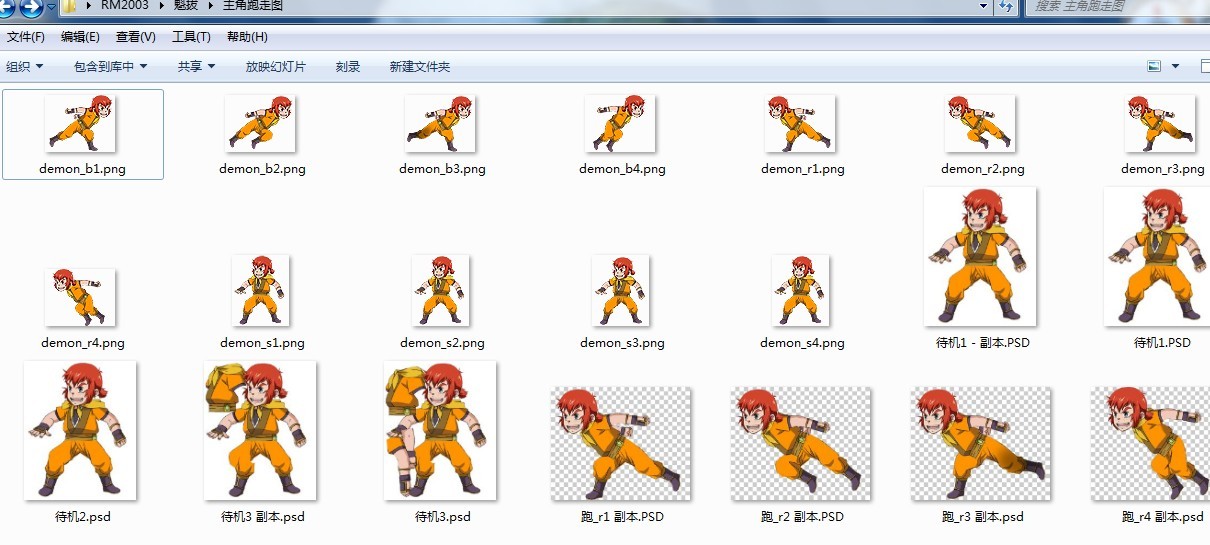Click the 待机2.psd file name
The height and width of the screenshot is (545, 1210).
coord(83,517)
